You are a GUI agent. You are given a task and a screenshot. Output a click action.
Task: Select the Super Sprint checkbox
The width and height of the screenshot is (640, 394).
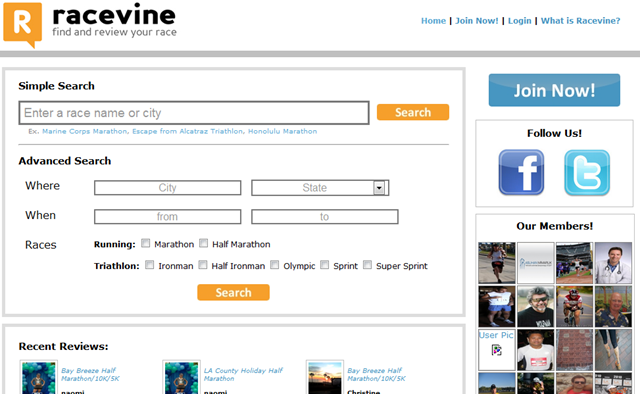pos(367,265)
